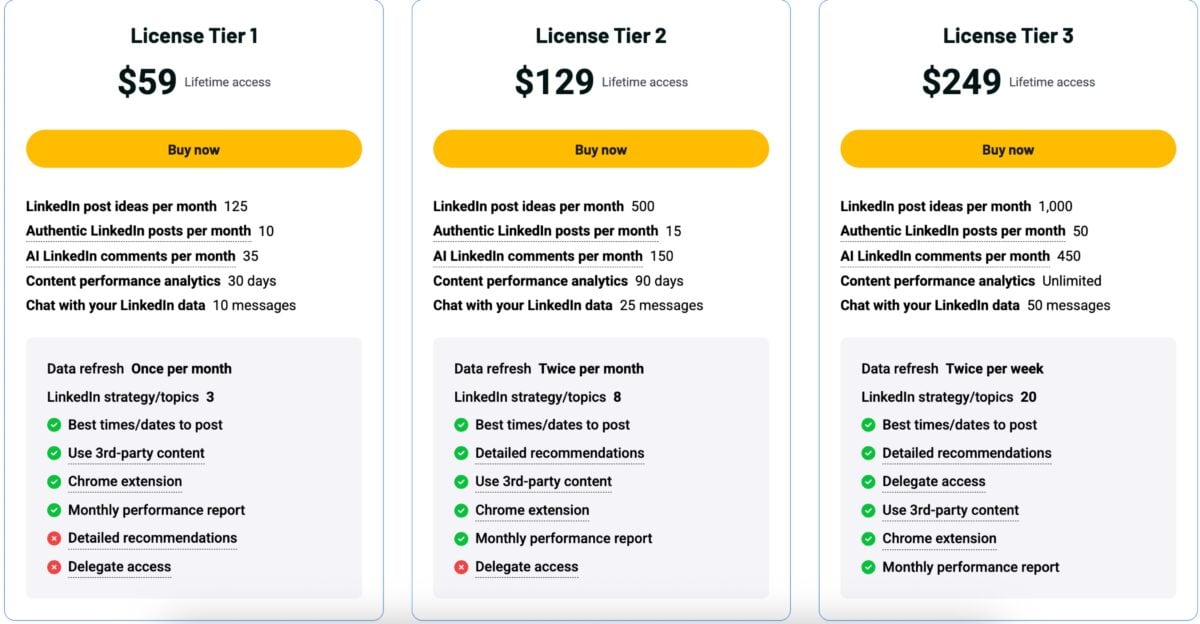Screen dimensions: 1200x624
Task: Click Tier 1 red X beside Delegate access
Action: tap(54, 567)
